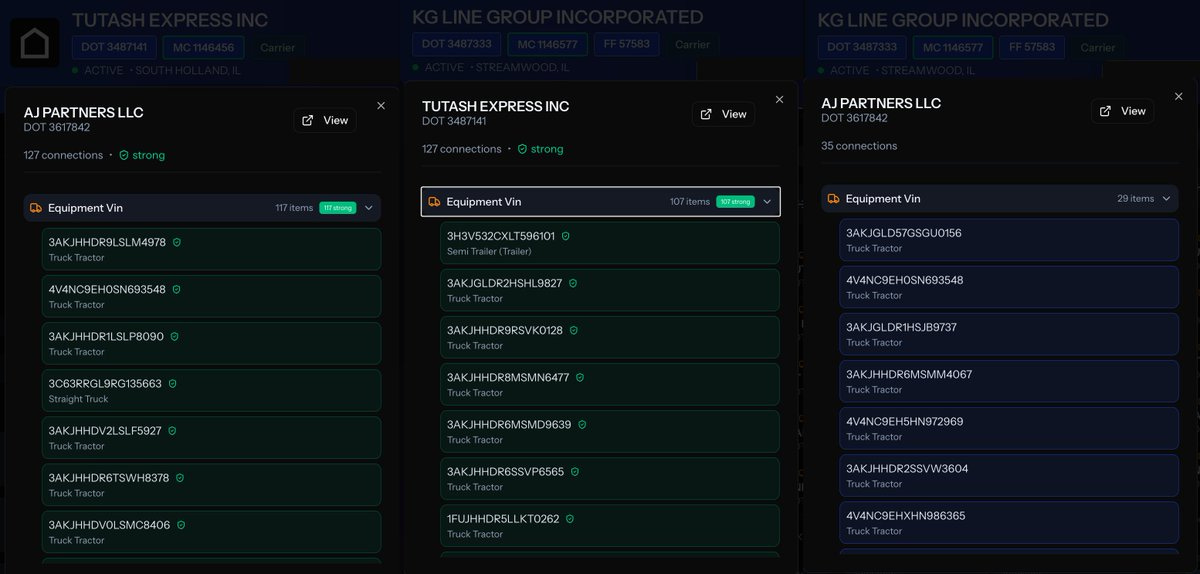Click the green '117 strong' badge
The width and height of the screenshot is (1200, 574).
point(337,208)
